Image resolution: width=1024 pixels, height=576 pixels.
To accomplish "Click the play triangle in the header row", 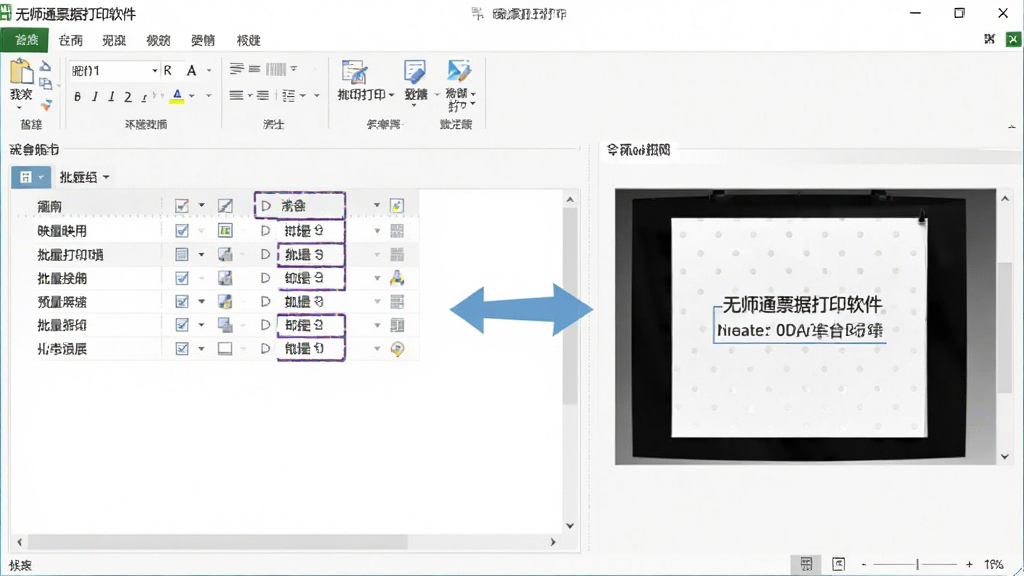I will (x=266, y=206).
